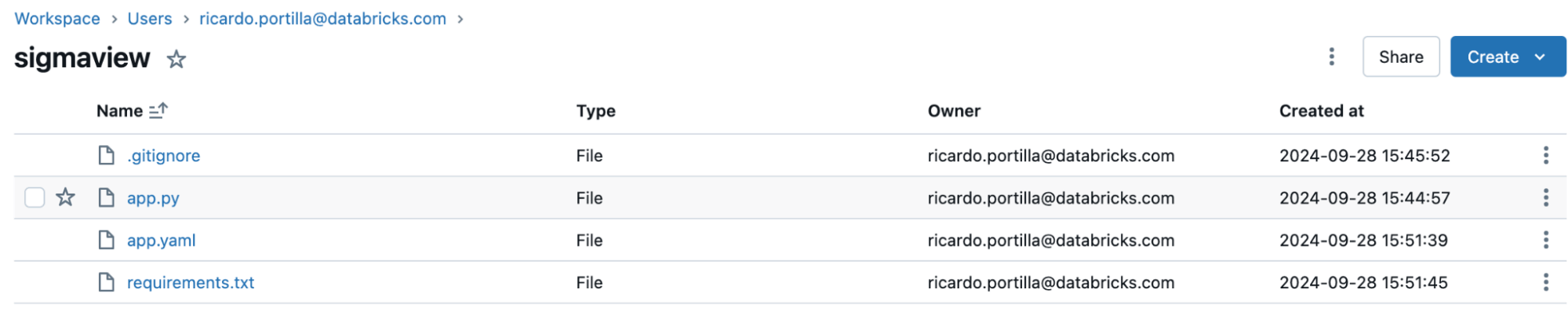The height and width of the screenshot is (326, 1568).
Task: Open the requirements.txt file link
Action: tap(191, 283)
